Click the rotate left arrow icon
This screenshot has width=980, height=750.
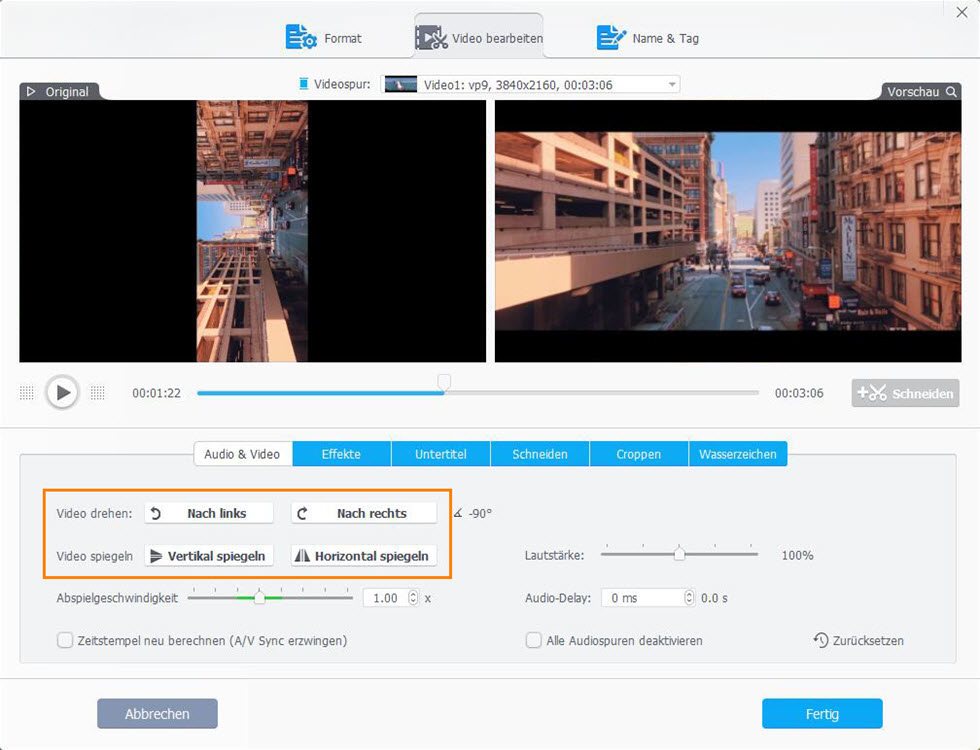156,513
